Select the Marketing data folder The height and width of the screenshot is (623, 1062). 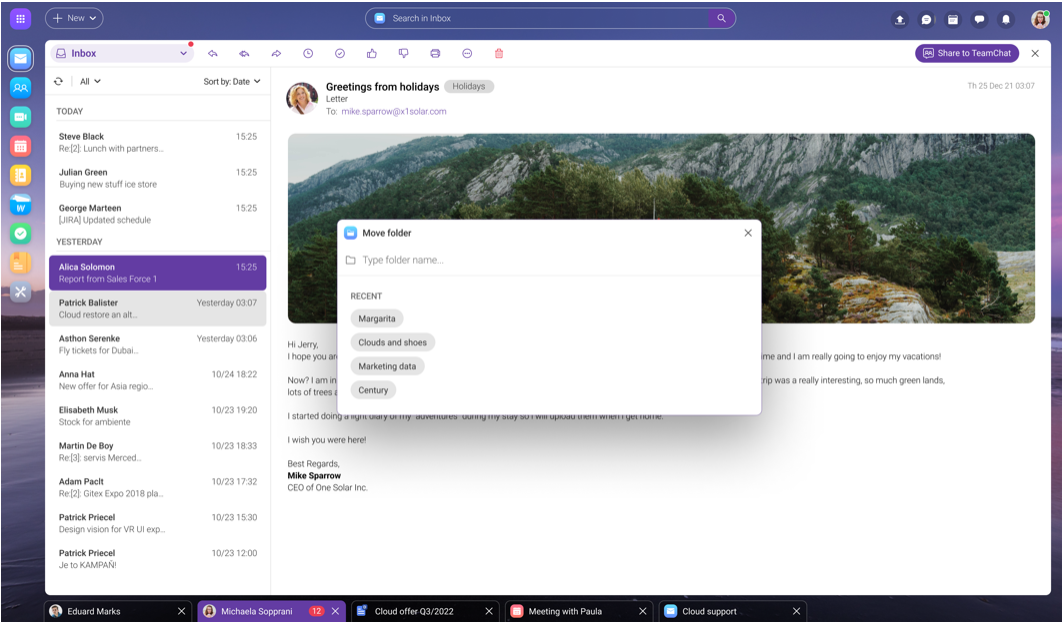pyautogui.click(x=387, y=366)
